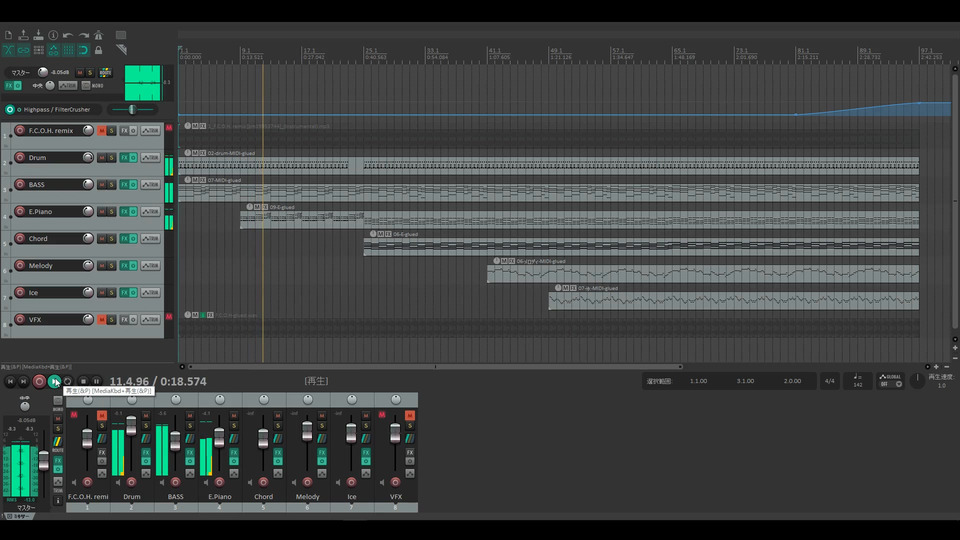Open TRIM envelope menu on E.Piano track

tap(150, 211)
